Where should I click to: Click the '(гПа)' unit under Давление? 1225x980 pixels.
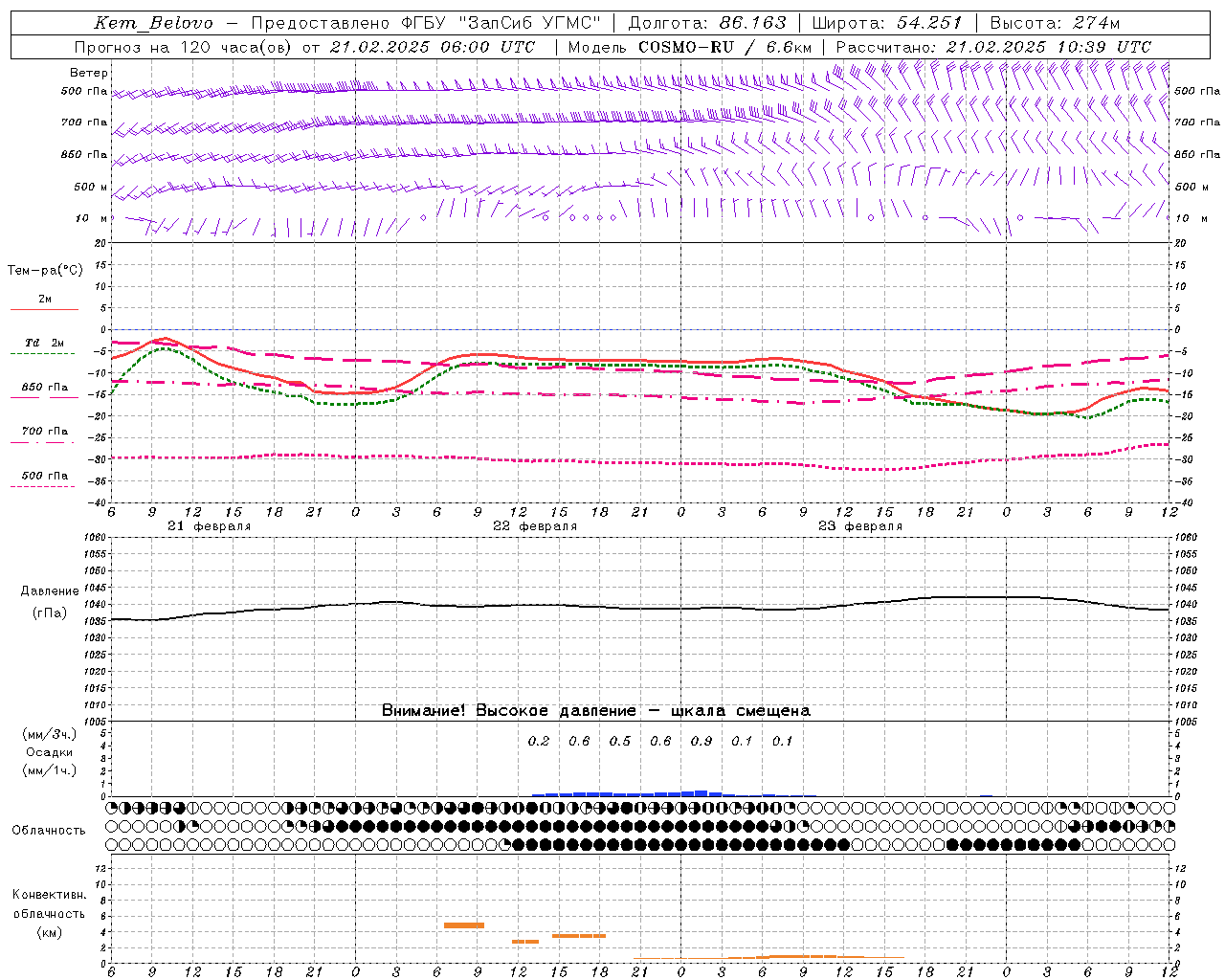[x=50, y=613]
